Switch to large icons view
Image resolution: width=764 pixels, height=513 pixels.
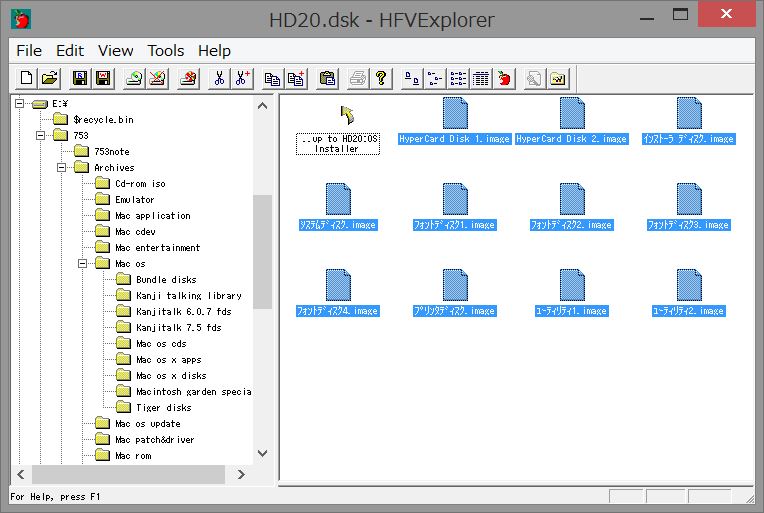tap(412, 78)
